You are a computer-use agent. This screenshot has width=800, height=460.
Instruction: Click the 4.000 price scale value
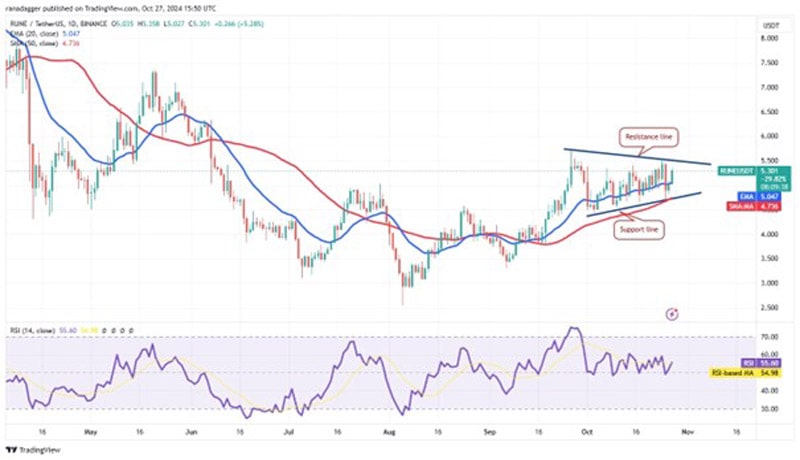coord(769,234)
